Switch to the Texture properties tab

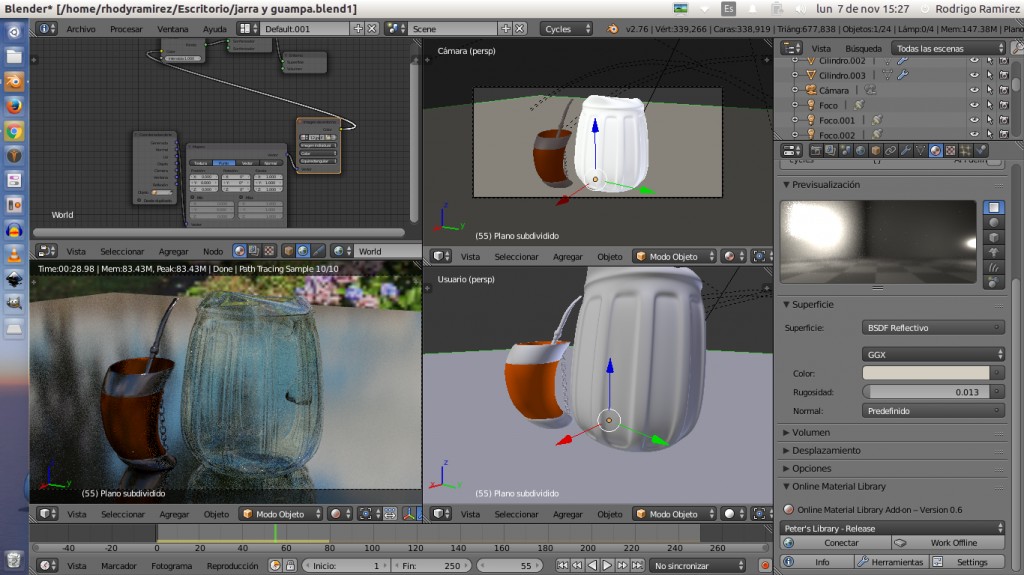coord(950,151)
